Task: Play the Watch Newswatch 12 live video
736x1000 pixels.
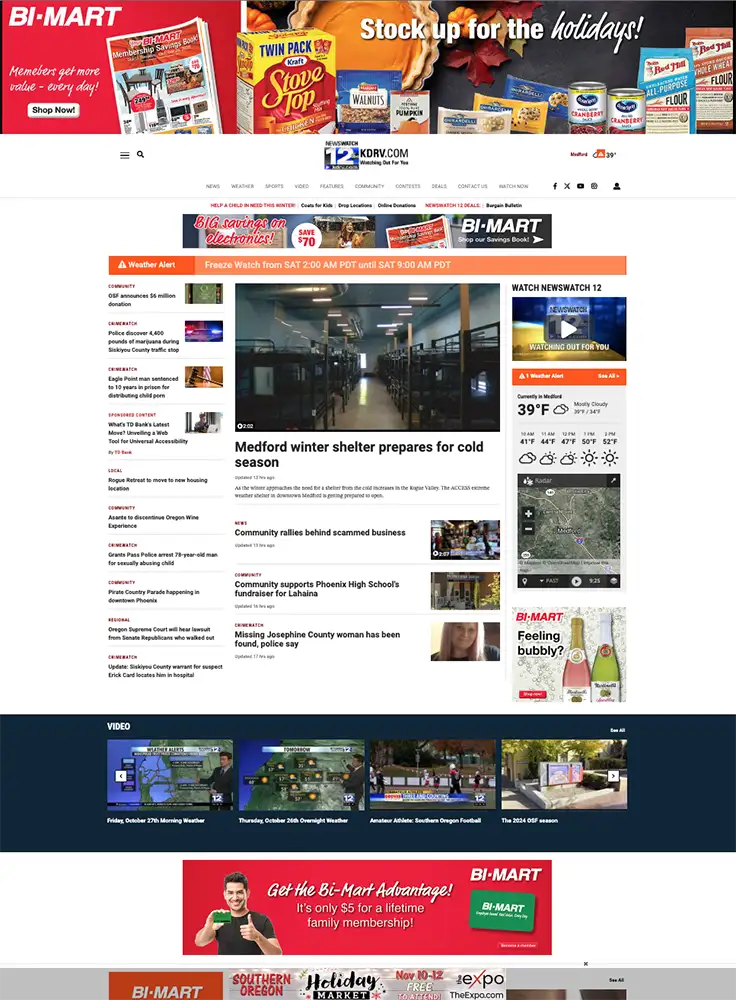Action: coord(569,329)
